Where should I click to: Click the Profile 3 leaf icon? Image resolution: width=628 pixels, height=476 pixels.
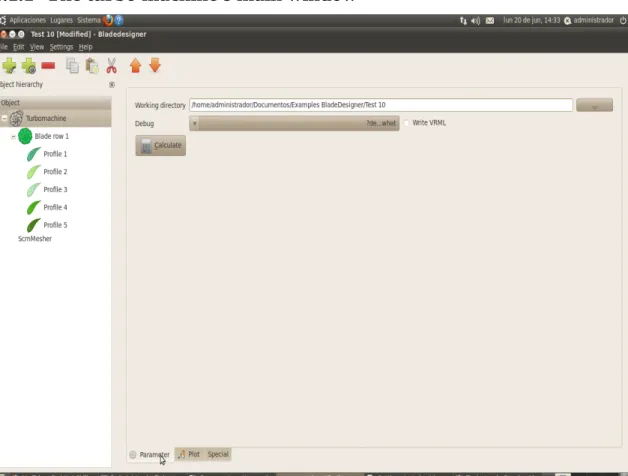pos(34,190)
